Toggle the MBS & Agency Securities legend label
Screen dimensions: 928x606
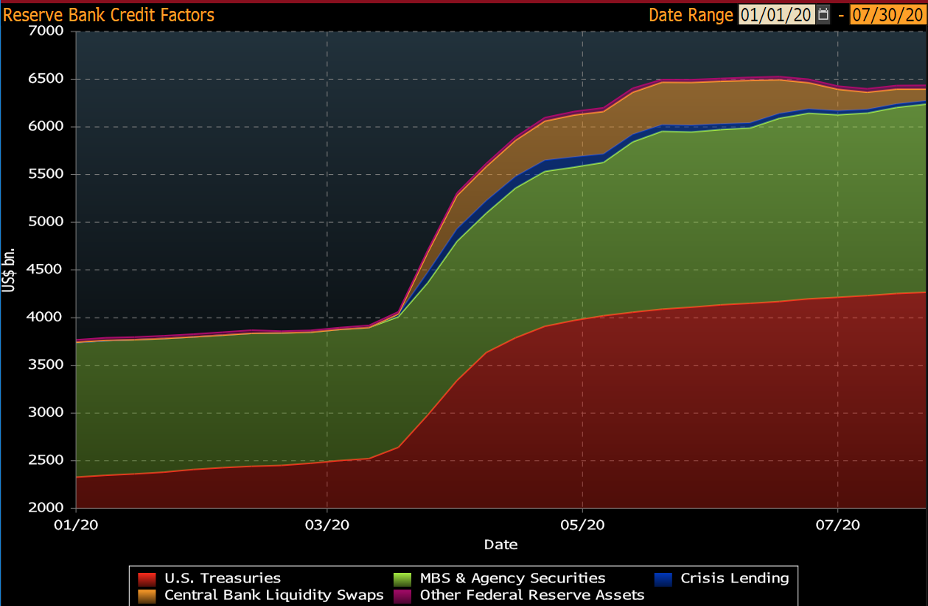(512, 578)
